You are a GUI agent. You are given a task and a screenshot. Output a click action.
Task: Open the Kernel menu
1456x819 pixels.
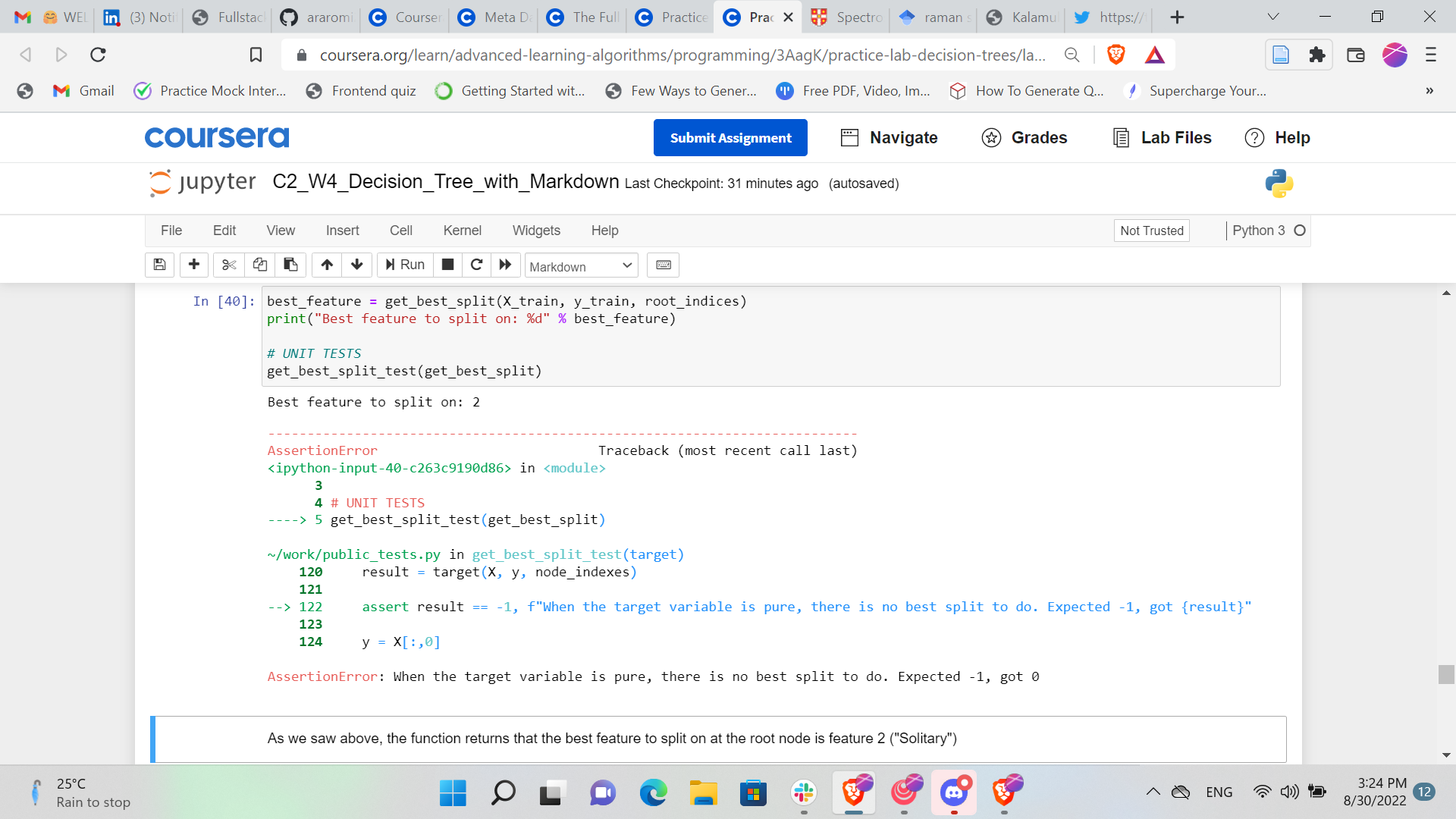pos(462,231)
